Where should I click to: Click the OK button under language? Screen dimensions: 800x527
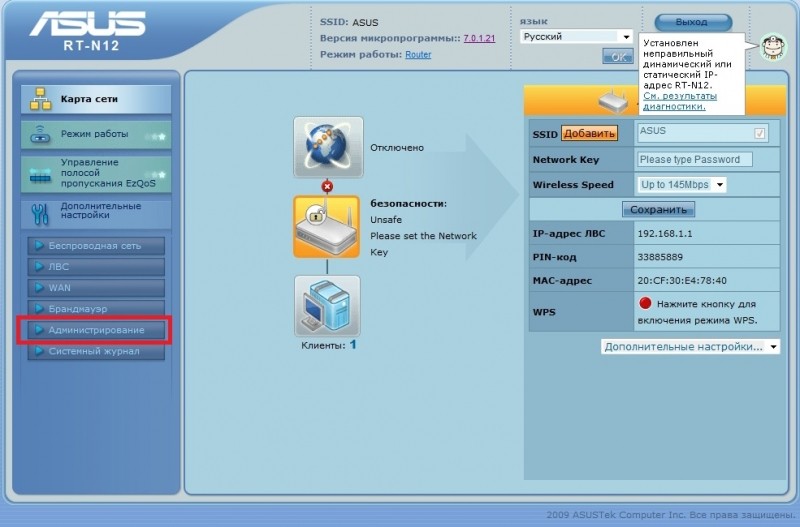[x=618, y=56]
